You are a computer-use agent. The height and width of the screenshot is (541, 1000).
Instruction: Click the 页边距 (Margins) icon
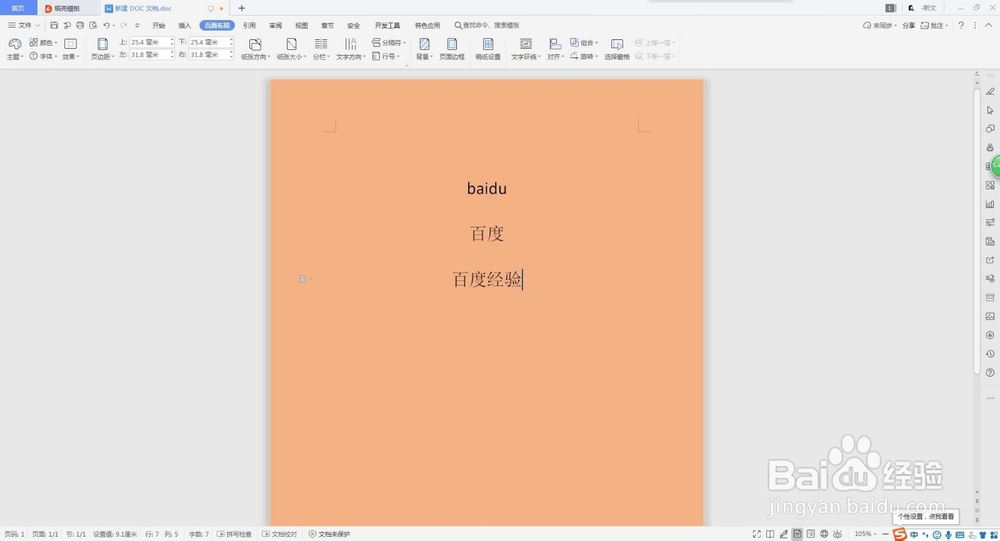(x=102, y=43)
